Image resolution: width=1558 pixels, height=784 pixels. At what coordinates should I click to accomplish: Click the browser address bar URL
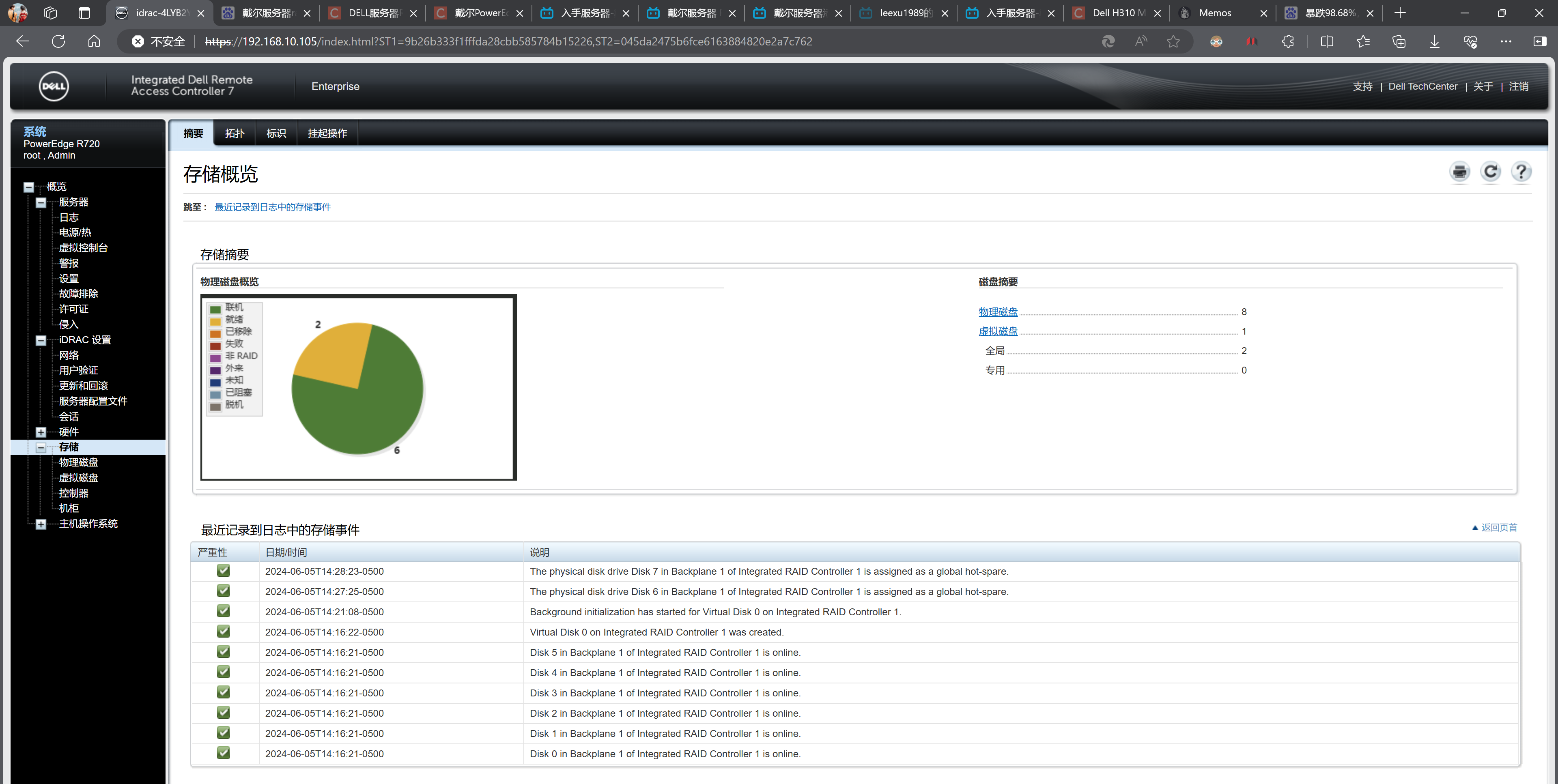[508, 42]
